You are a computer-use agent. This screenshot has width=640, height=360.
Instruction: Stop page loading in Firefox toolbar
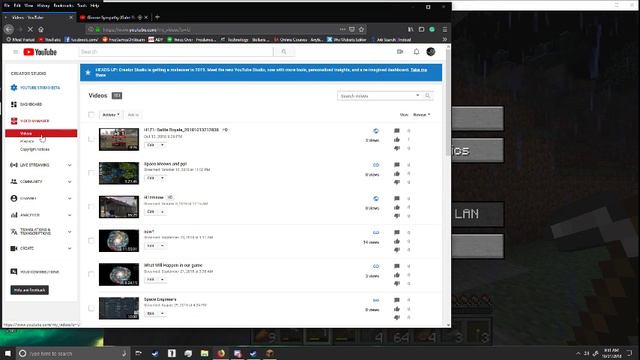click(x=30, y=29)
